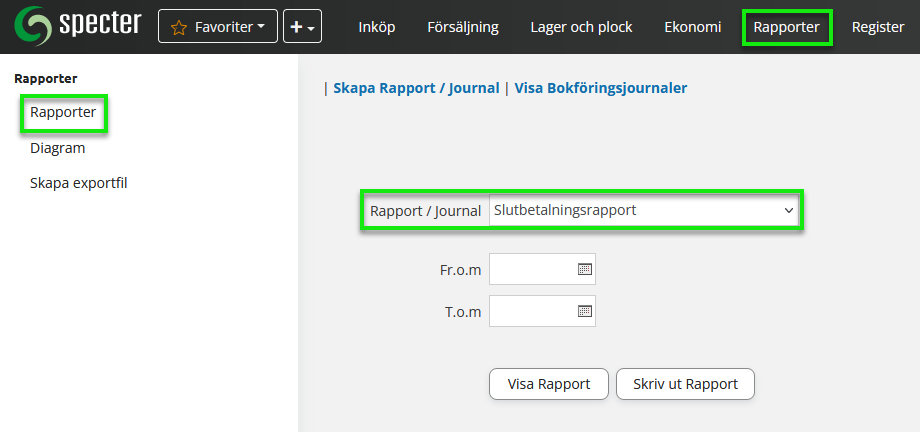Open the plus quick-add dropdown
The width and height of the screenshot is (920, 432).
tap(301, 27)
